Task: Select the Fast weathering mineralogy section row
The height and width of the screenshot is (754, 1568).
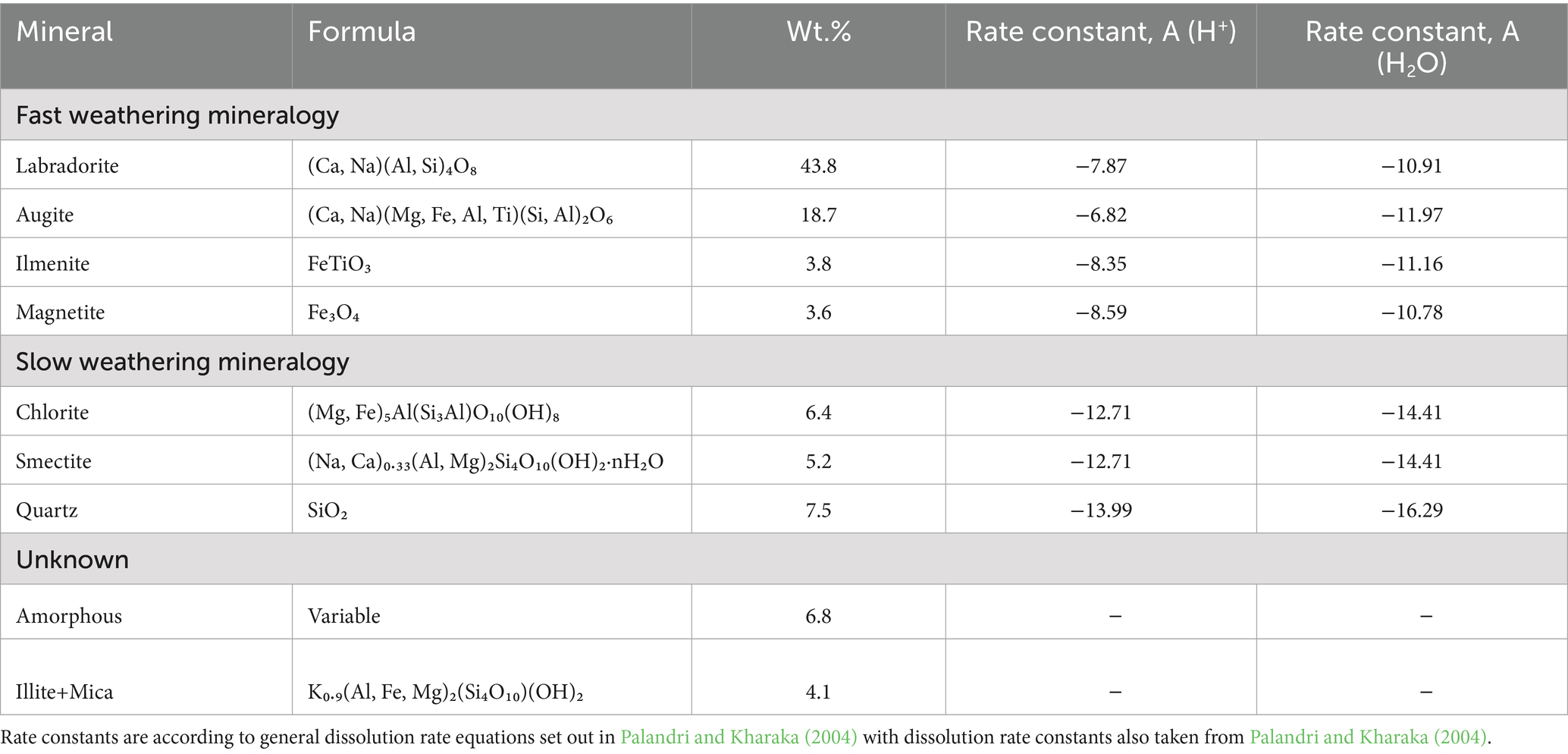Action: pyautogui.click(x=177, y=115)
